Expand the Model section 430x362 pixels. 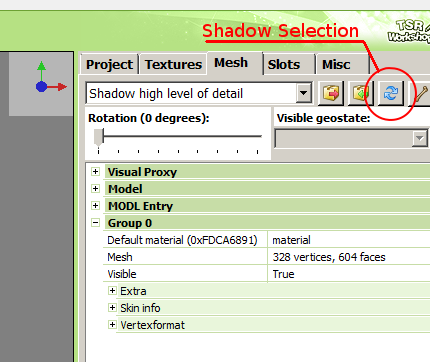point(95,188)
